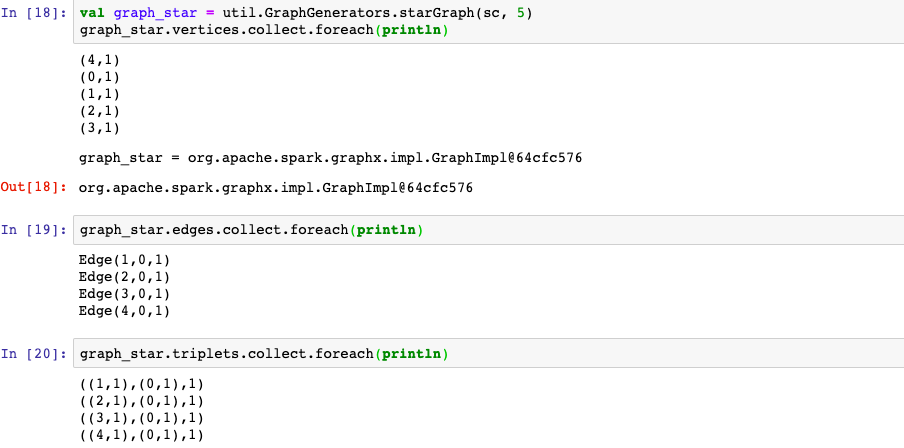Click the println keyword in cell 19
Screen dimensions: 904x448
point(386,230)
